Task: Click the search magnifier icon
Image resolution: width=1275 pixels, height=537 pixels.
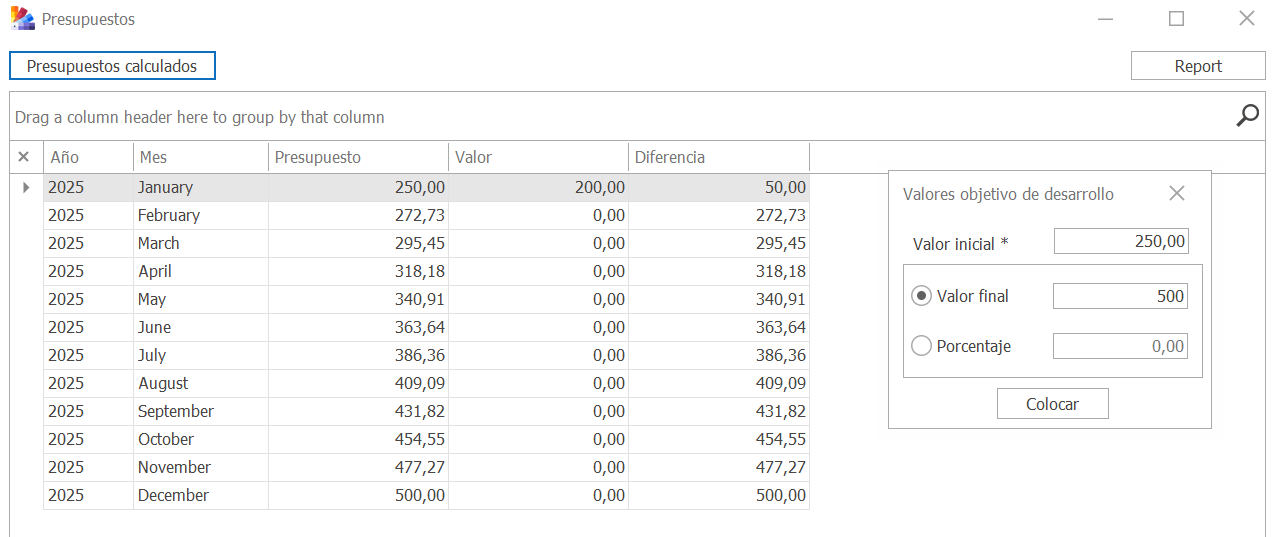Action: tap(1247, 116)
